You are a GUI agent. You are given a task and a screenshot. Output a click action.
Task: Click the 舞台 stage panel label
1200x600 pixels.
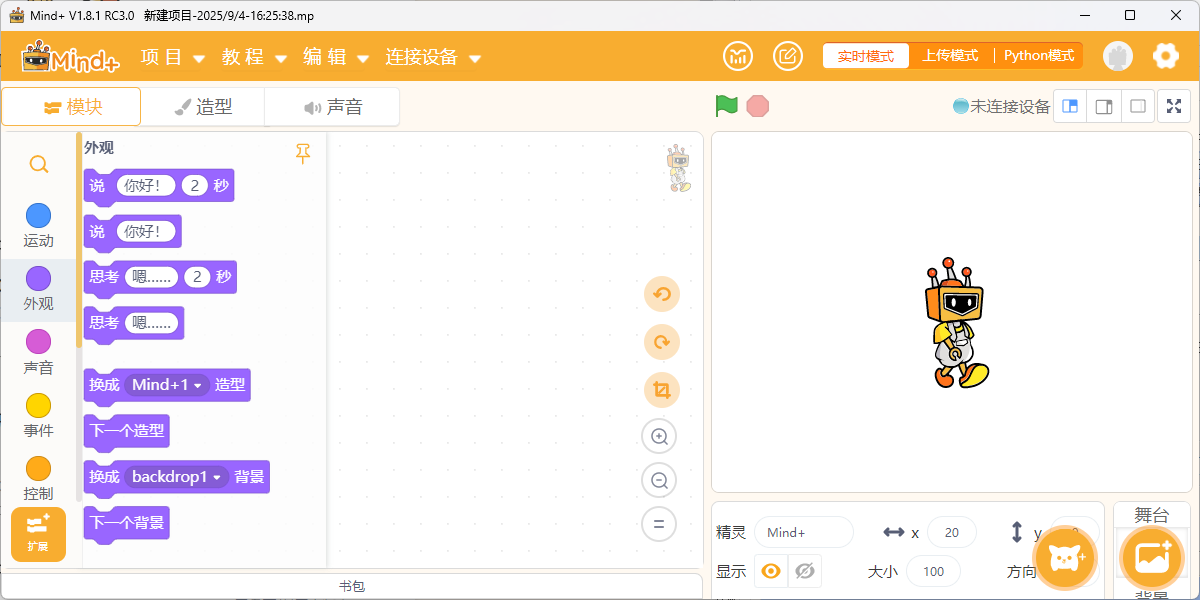[1151, 516]
